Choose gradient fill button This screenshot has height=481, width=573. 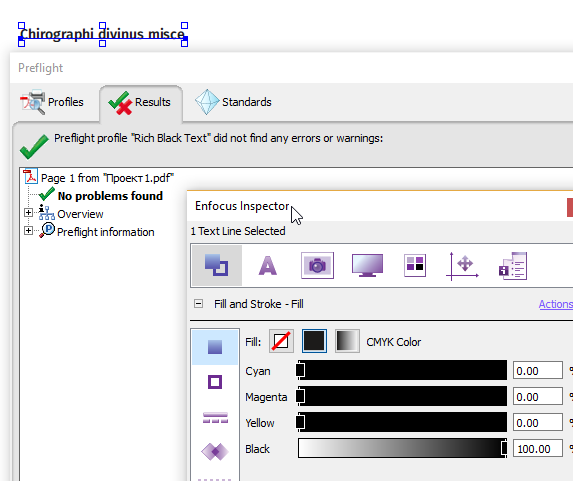point(347,341)
